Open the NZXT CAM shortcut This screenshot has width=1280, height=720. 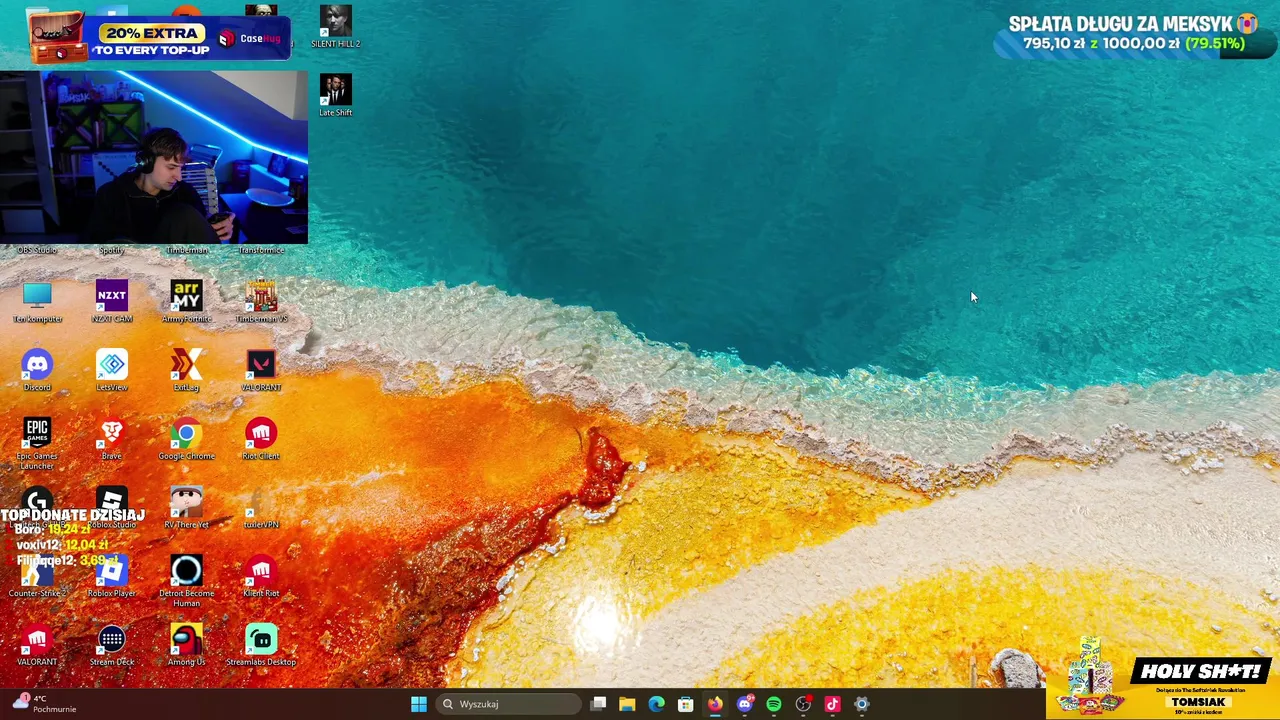pos(112,302)
